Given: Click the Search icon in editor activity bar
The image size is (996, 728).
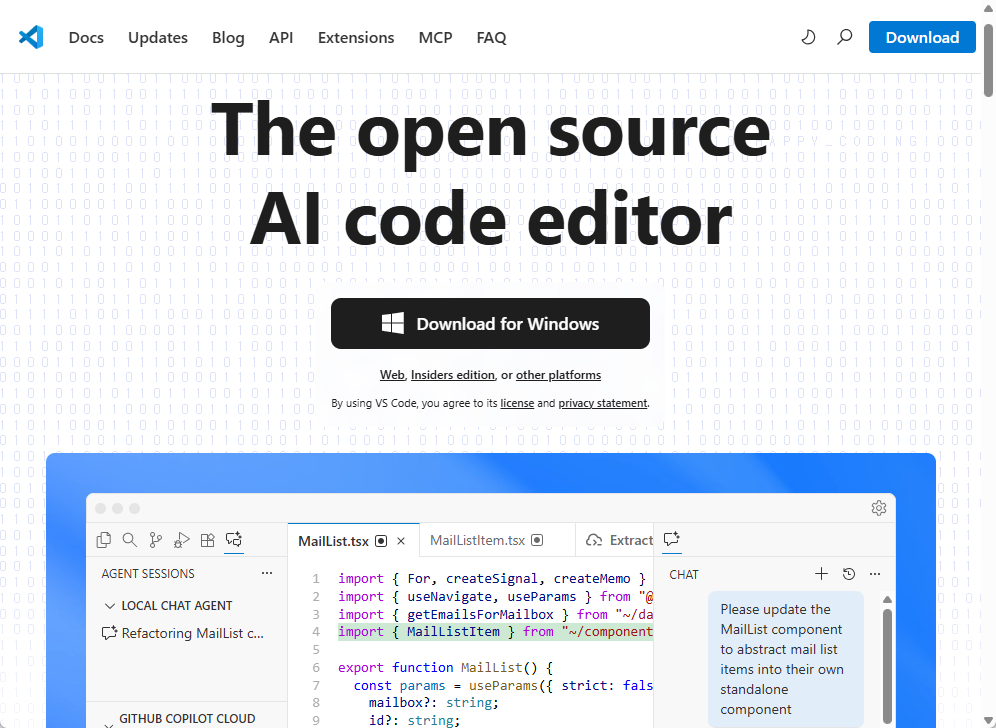Looking at the screenshot, I should click(130, 540).
